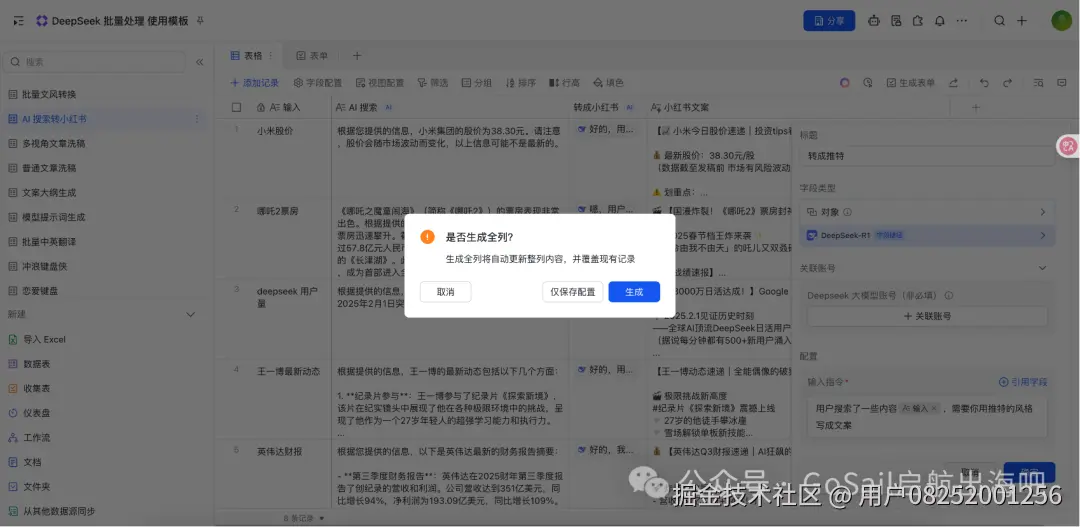Click the comment bubble icon in toolbar
This screenshot has height=527, width=1080.
coord(1061,83)
